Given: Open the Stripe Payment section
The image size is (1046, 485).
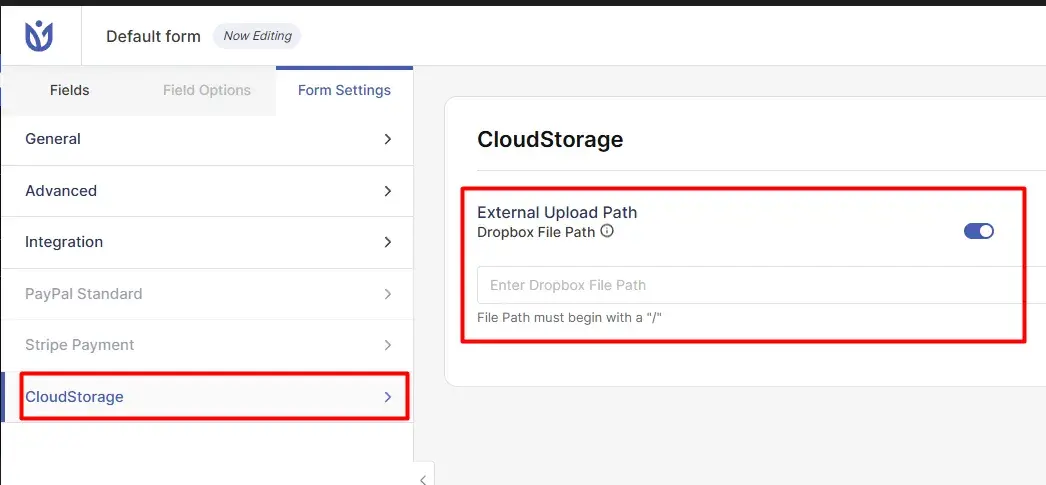Looking at the screenshot, I should [x=207, y=345].
